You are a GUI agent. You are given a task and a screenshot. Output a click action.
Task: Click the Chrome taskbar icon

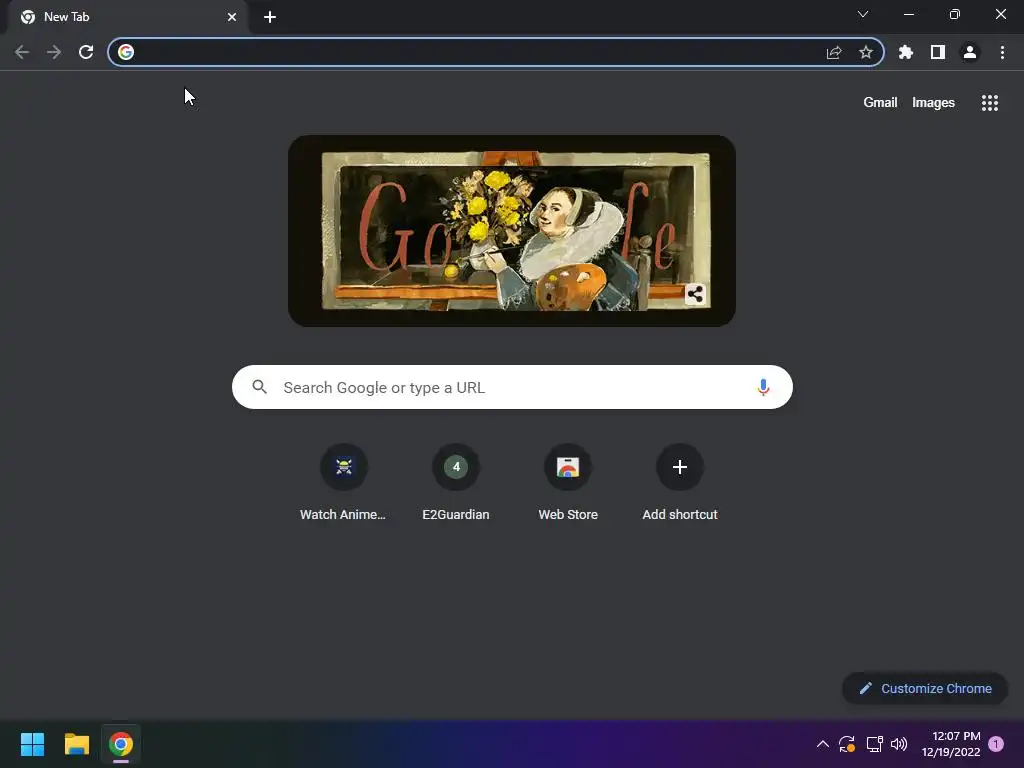pos(121,744)
